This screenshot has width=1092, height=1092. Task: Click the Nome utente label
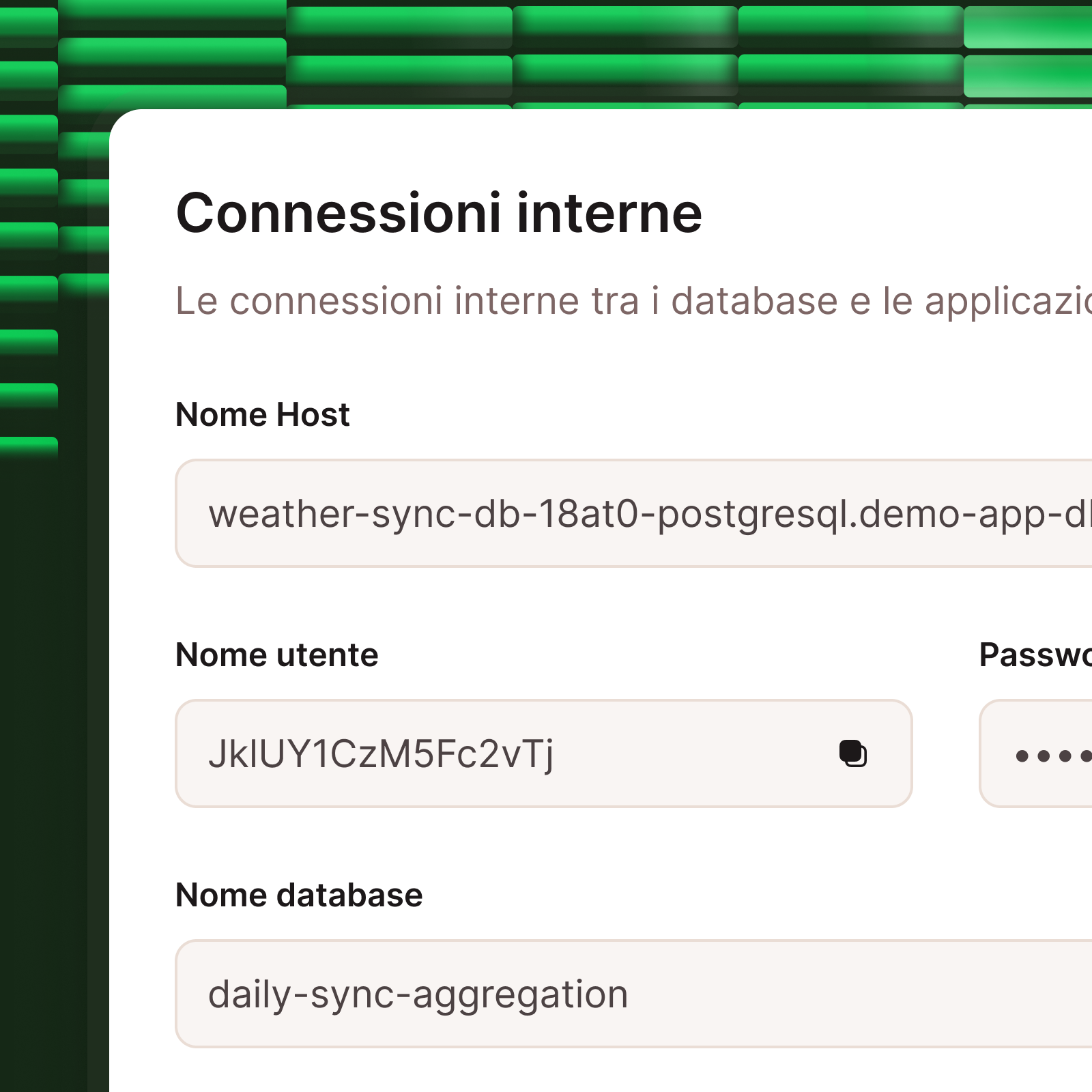(276, 655)
